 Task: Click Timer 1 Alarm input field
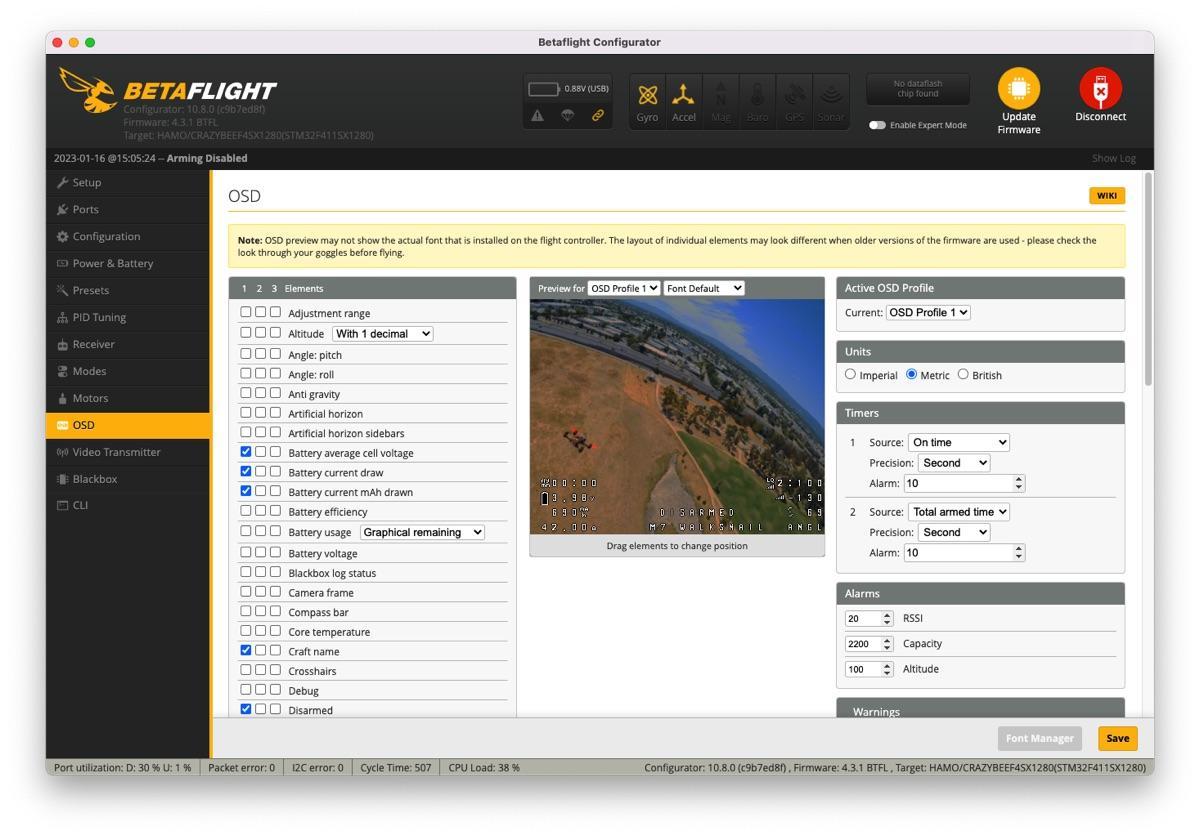[964, 484]
